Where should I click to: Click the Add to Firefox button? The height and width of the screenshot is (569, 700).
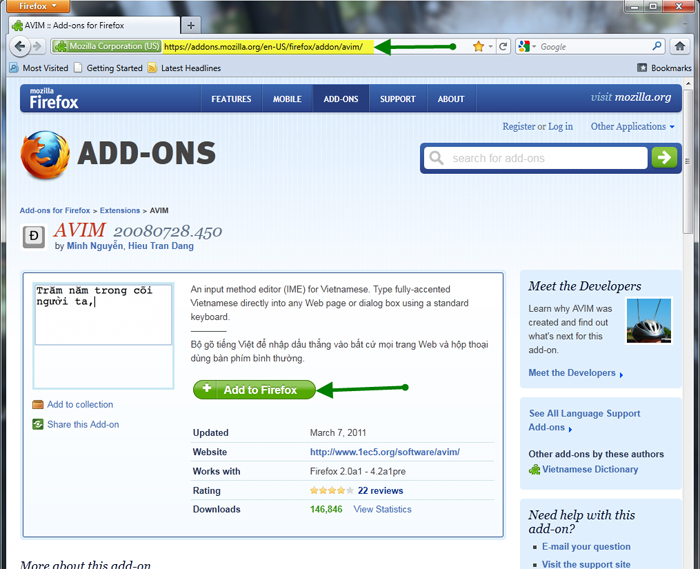tap(254, 390)
